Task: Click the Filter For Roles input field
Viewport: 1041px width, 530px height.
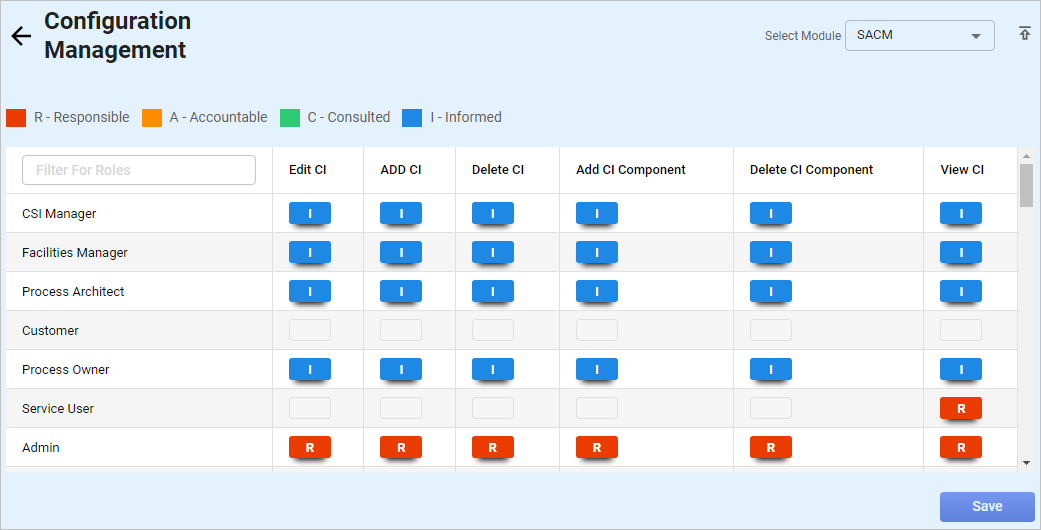Action: point(139,170)
